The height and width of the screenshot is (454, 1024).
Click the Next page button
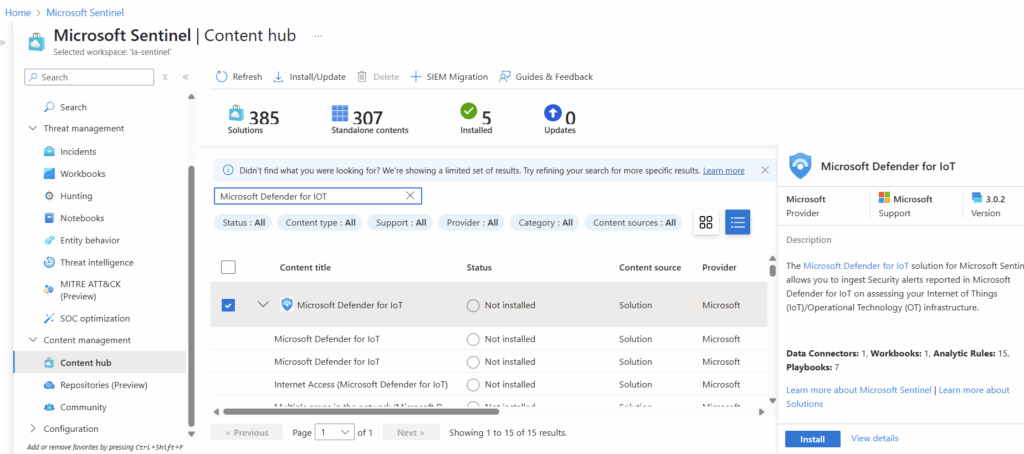pos(411,432)
